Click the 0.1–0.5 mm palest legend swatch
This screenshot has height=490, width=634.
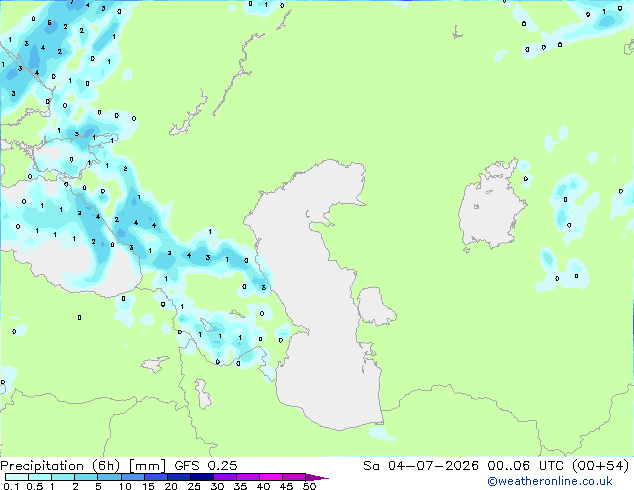17,477
